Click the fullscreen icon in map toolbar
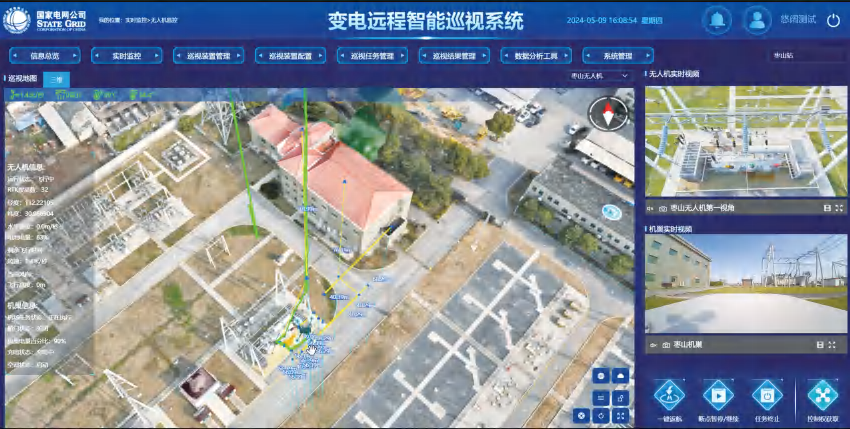This screenshot has width=850, height=429. click(x=622, y=415)
